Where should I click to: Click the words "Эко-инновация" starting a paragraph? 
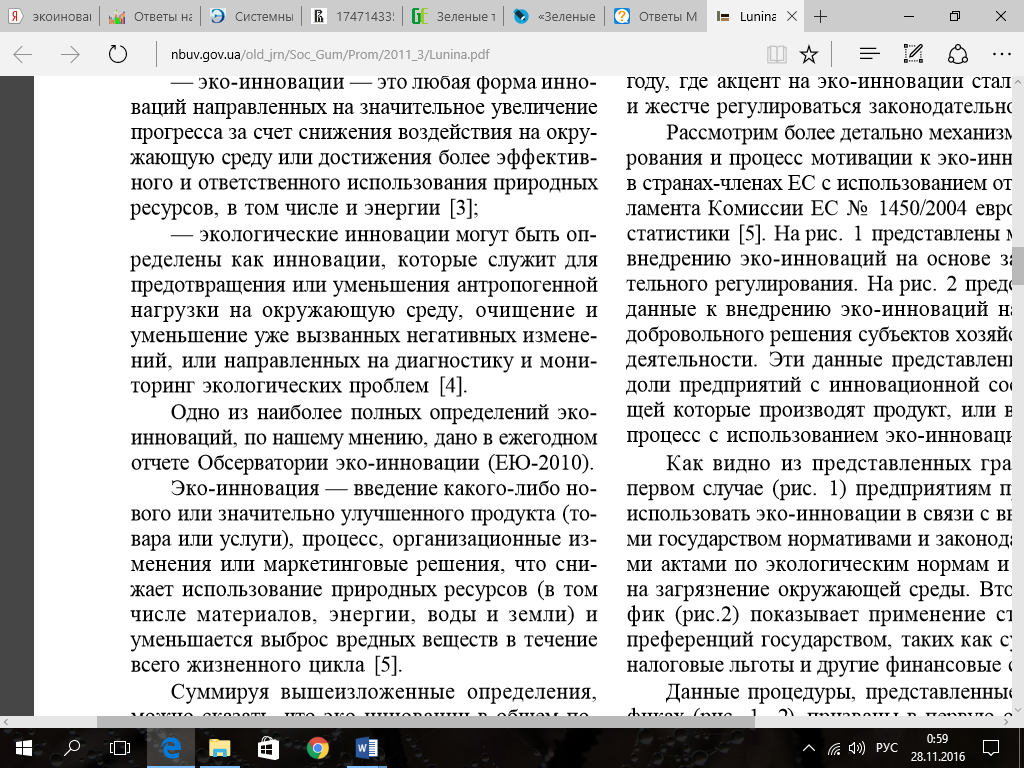click(x=245, y=488)
